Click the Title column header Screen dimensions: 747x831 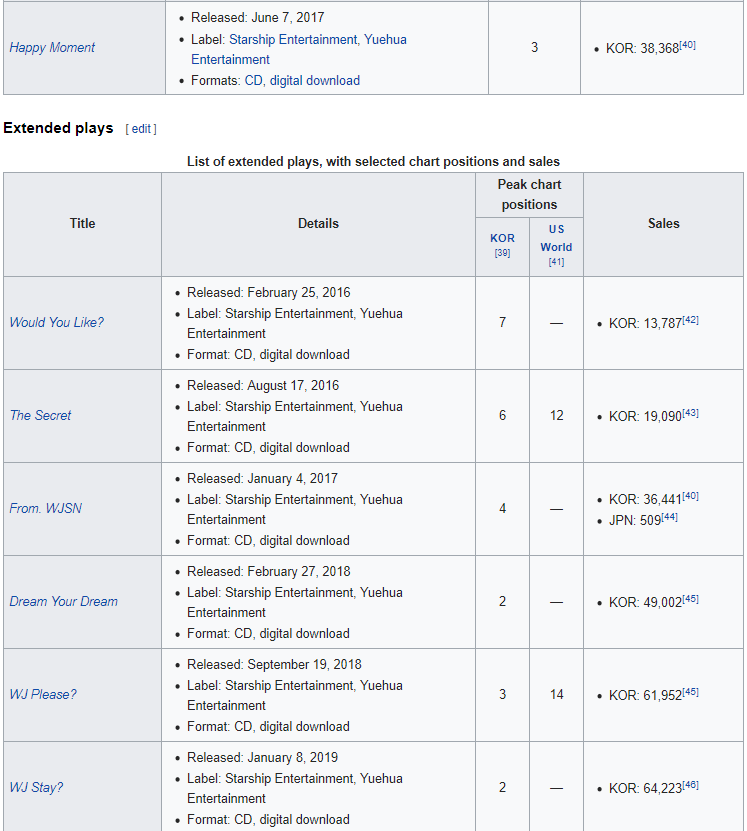[x=83, y=224]
